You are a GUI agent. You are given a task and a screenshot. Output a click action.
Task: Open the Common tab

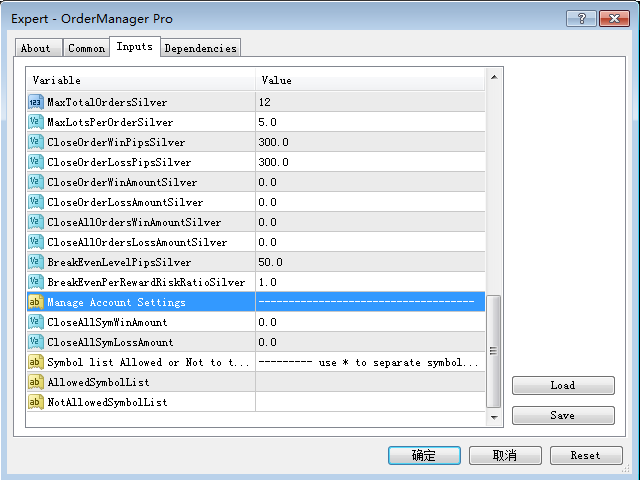pyautogui.click(x=86, y=48)
